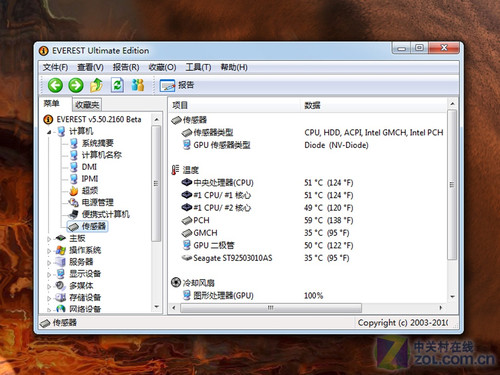Image resolution: width=500 pixels, height=375 pixels.
Task: Open the 帮助(H) menu
Action: [234, 67]
